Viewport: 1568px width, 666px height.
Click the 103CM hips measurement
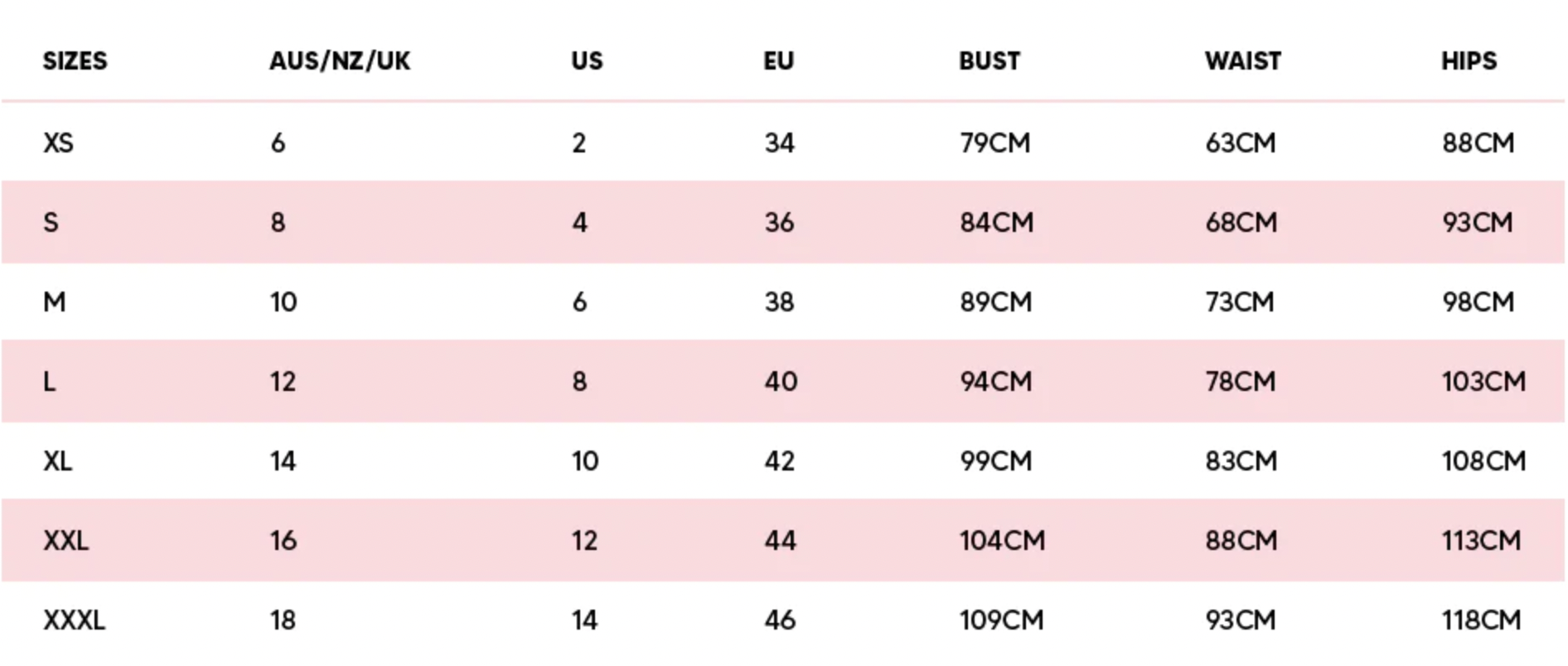click(x=1483, y=382)
